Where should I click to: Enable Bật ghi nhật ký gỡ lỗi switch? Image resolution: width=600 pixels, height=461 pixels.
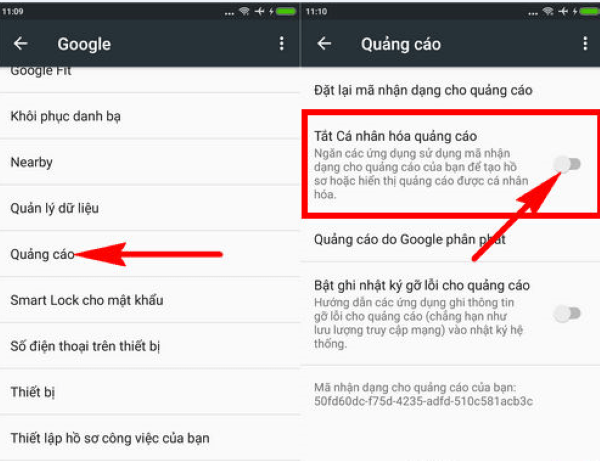[x=567, y=314]
